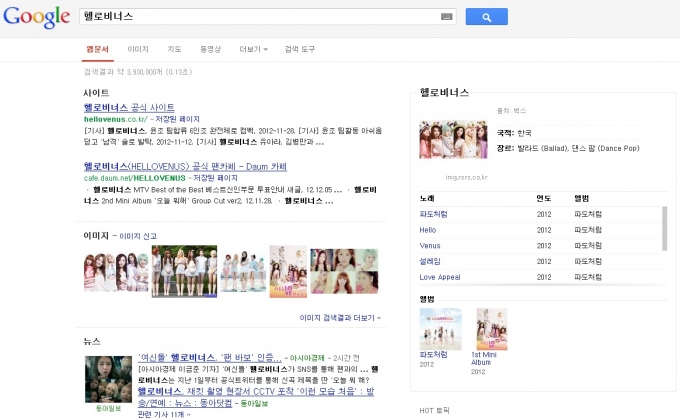Click the 2012 year cell for Love Appeal
680x419 pixels.
[544, 277]
